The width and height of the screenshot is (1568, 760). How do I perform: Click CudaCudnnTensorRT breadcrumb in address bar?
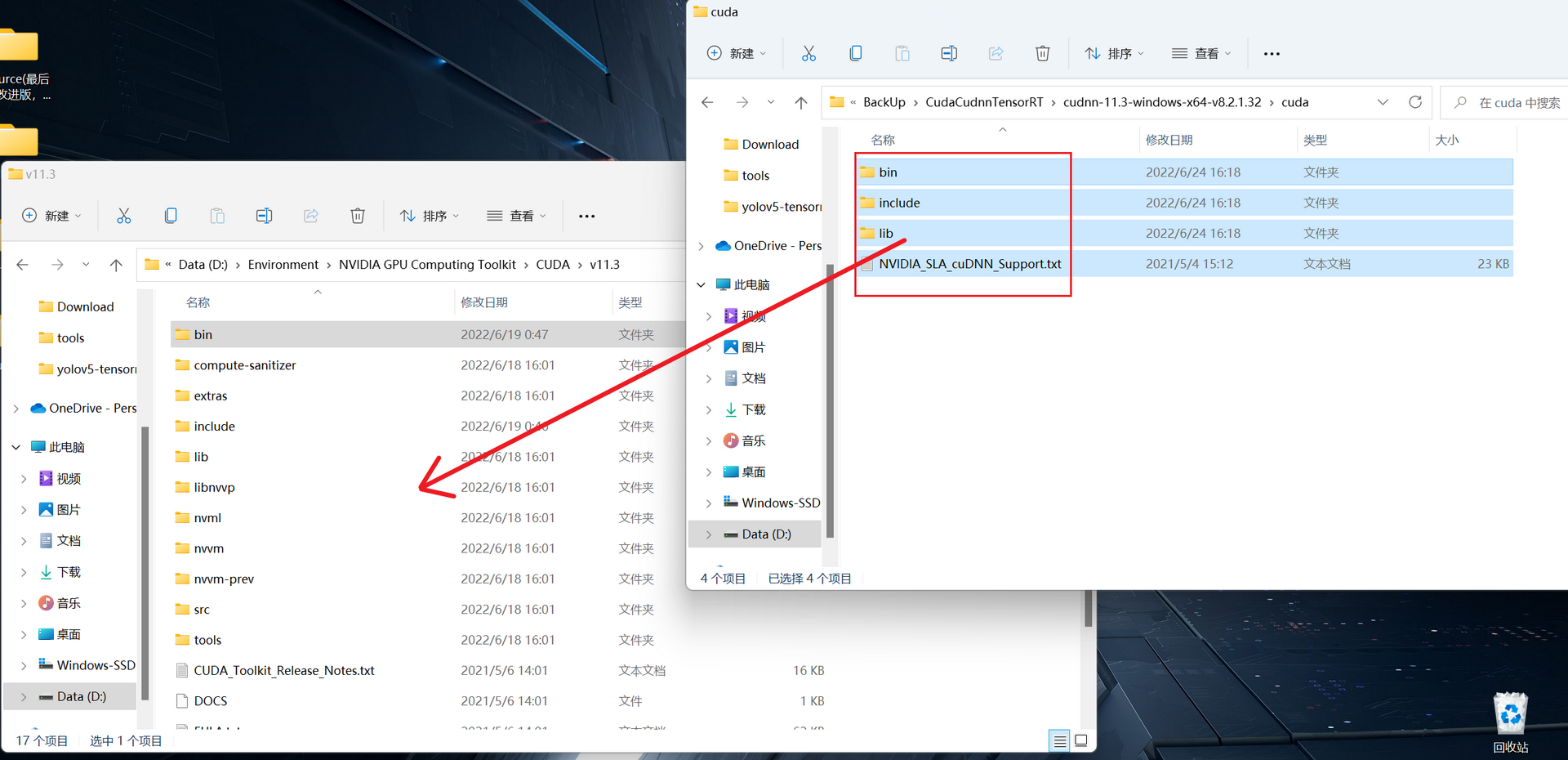coord(984,102)
